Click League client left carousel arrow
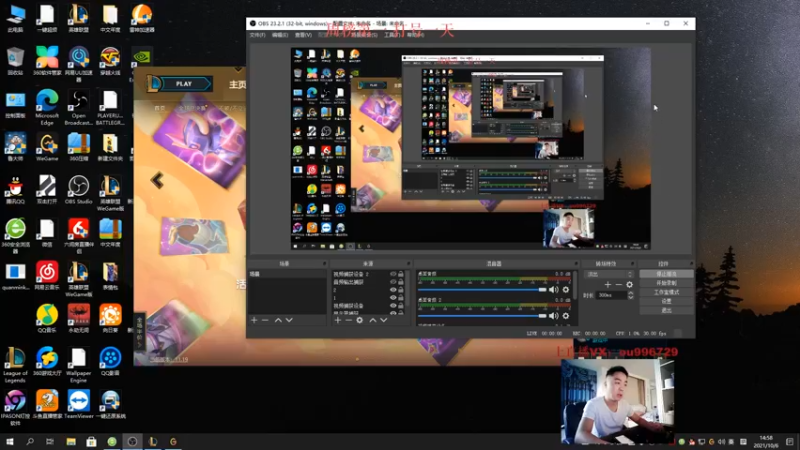Image resolution: width=800 pixels, height=450 pixels. click(157, 180)
